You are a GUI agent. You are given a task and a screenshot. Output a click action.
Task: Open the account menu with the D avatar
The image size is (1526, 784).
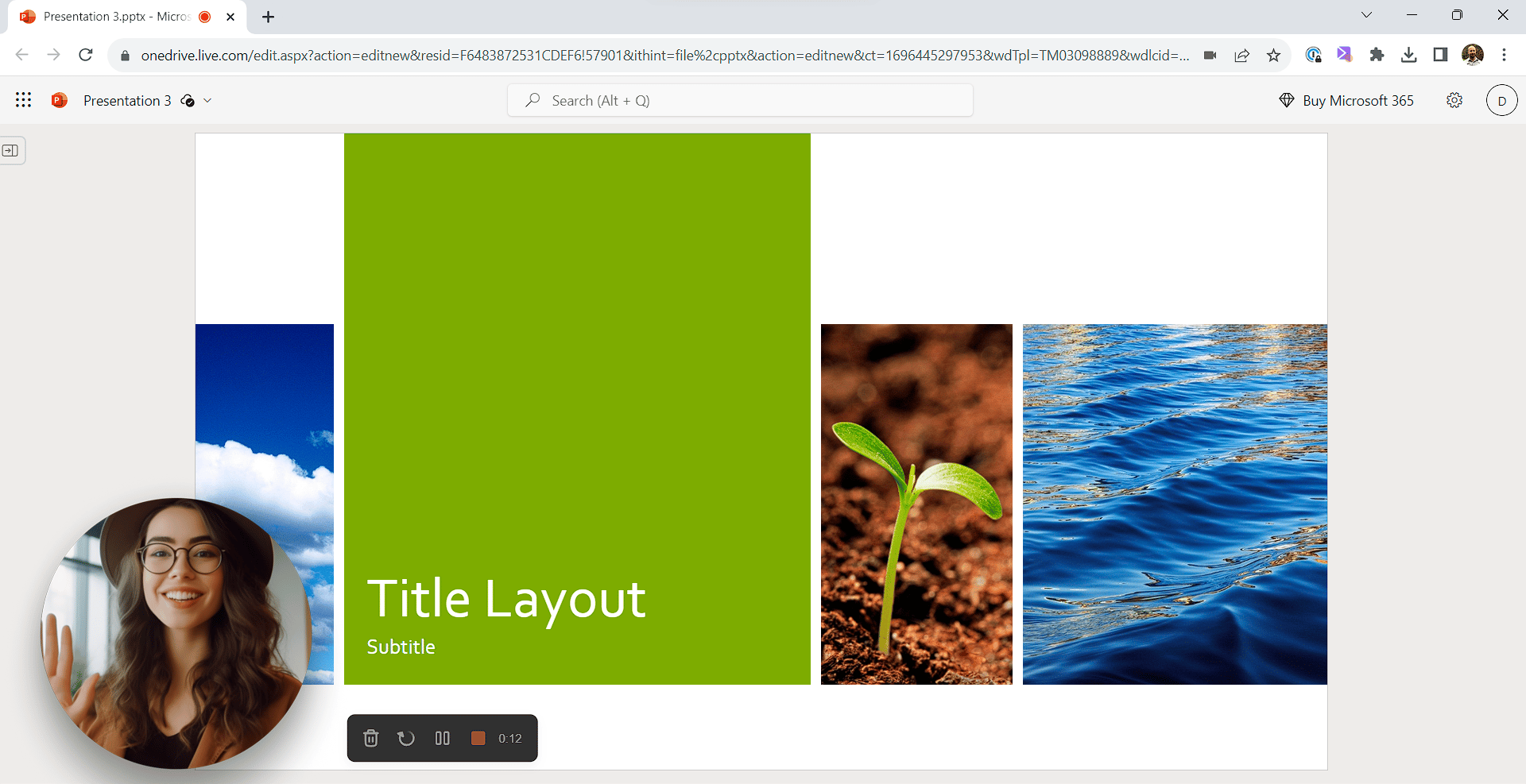pos(1501,100)
